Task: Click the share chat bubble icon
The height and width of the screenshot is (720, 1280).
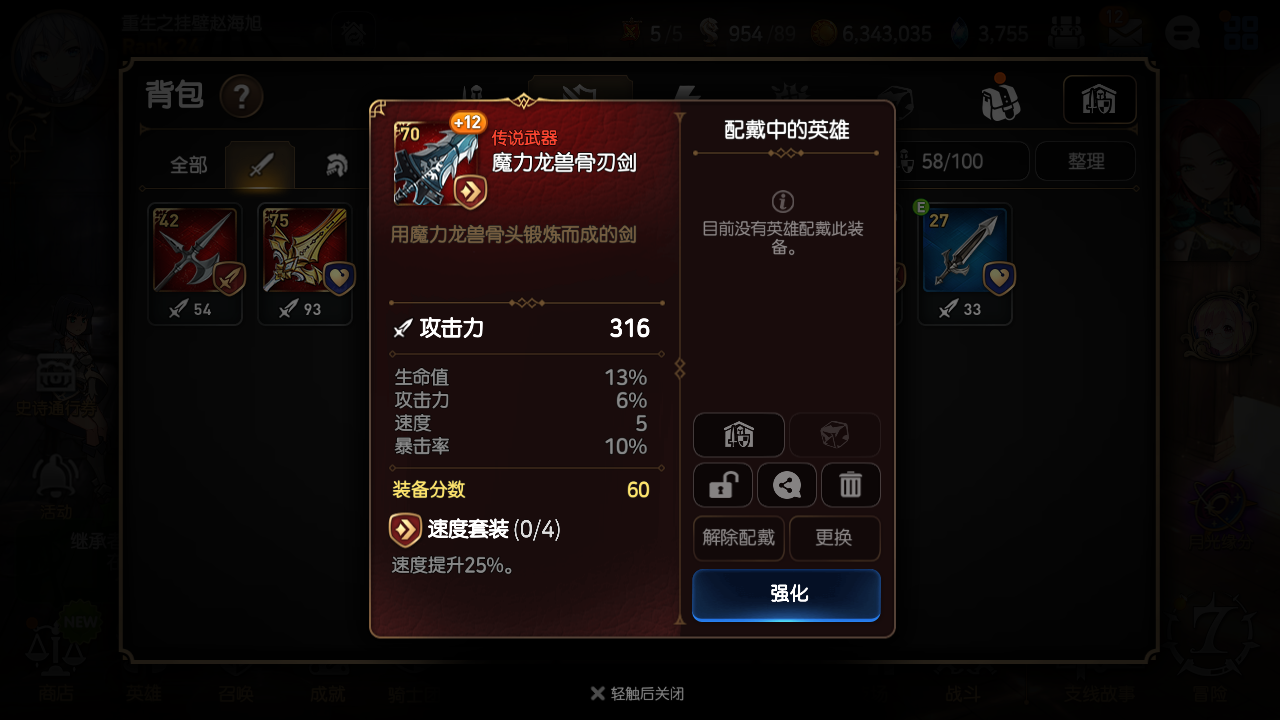Action: (787, 485)
